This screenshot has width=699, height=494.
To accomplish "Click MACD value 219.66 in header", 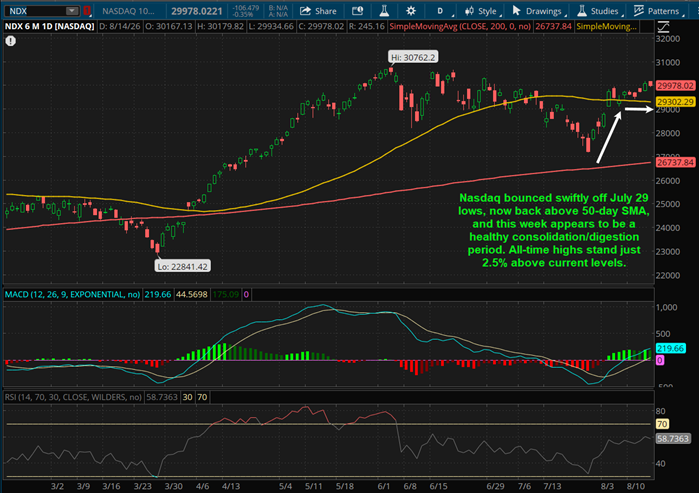I will point(158,294).
